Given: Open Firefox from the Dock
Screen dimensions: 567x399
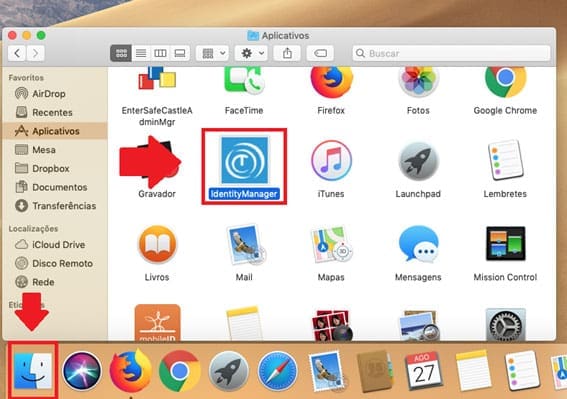Looking at the screenshot, I should [x=131, y=371].
